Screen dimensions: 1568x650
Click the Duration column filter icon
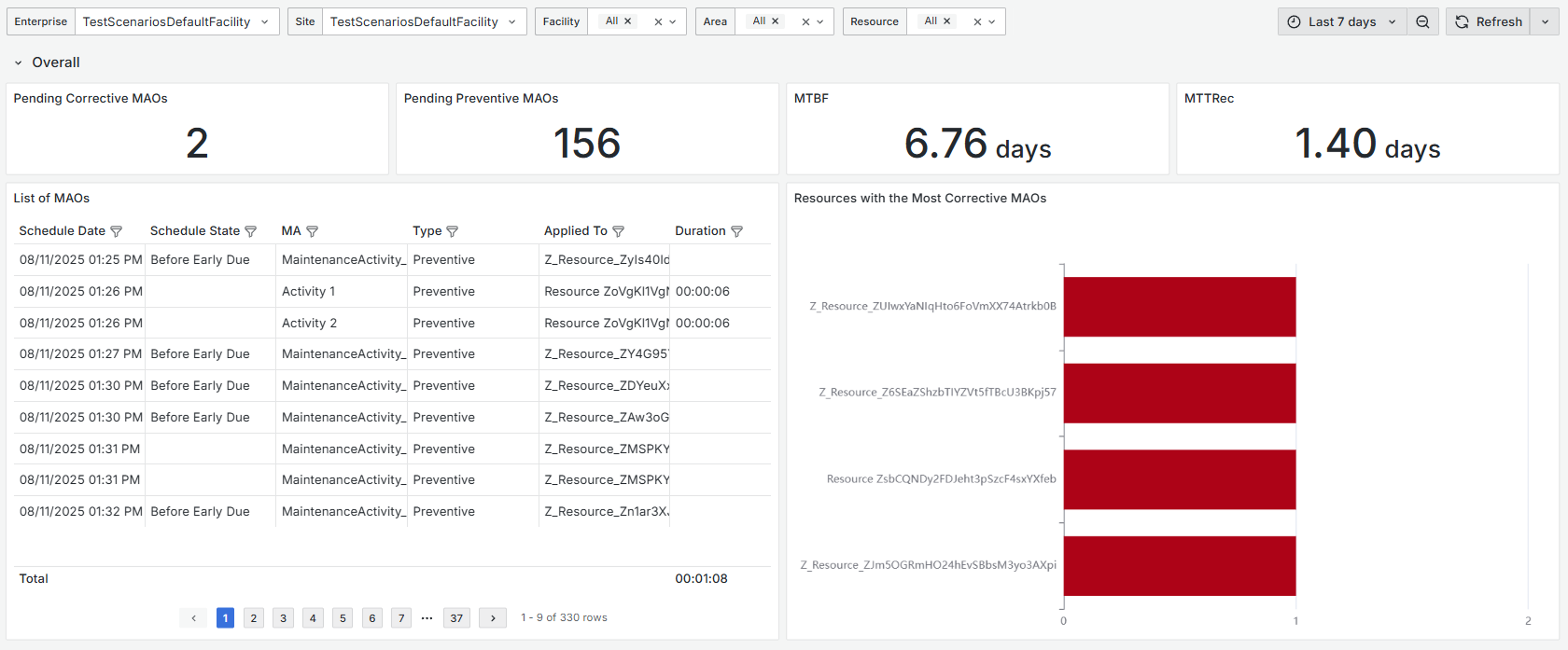[737, 231]
